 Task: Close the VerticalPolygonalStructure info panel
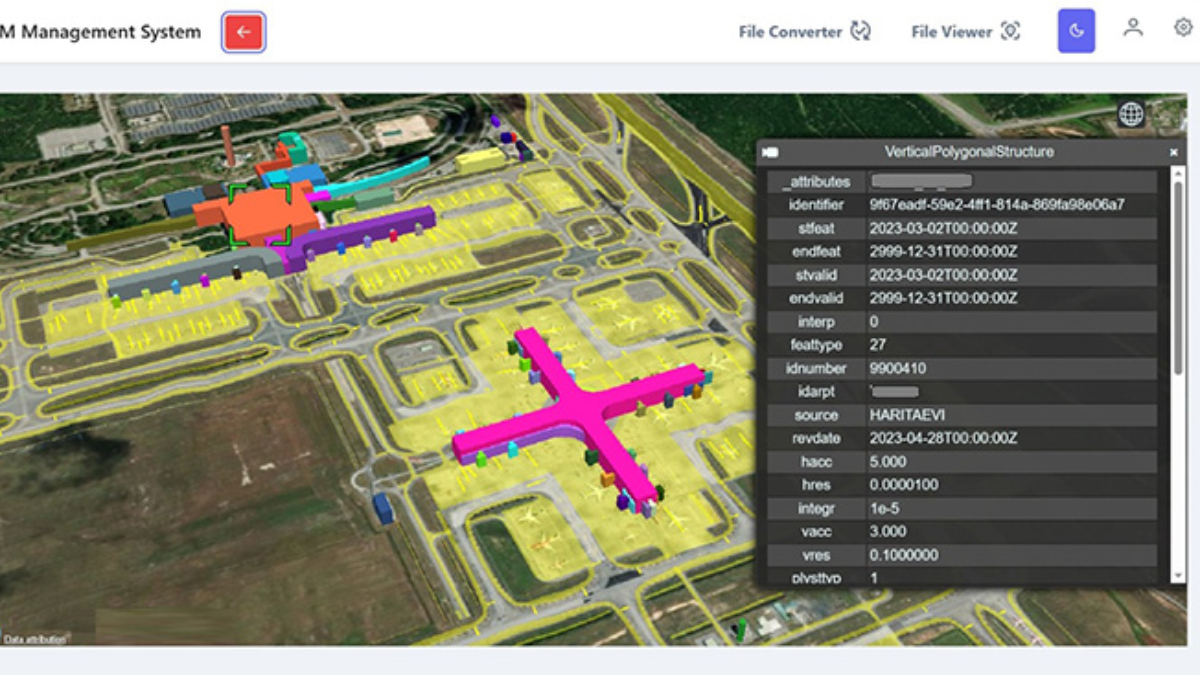(x=1174, y=153)
